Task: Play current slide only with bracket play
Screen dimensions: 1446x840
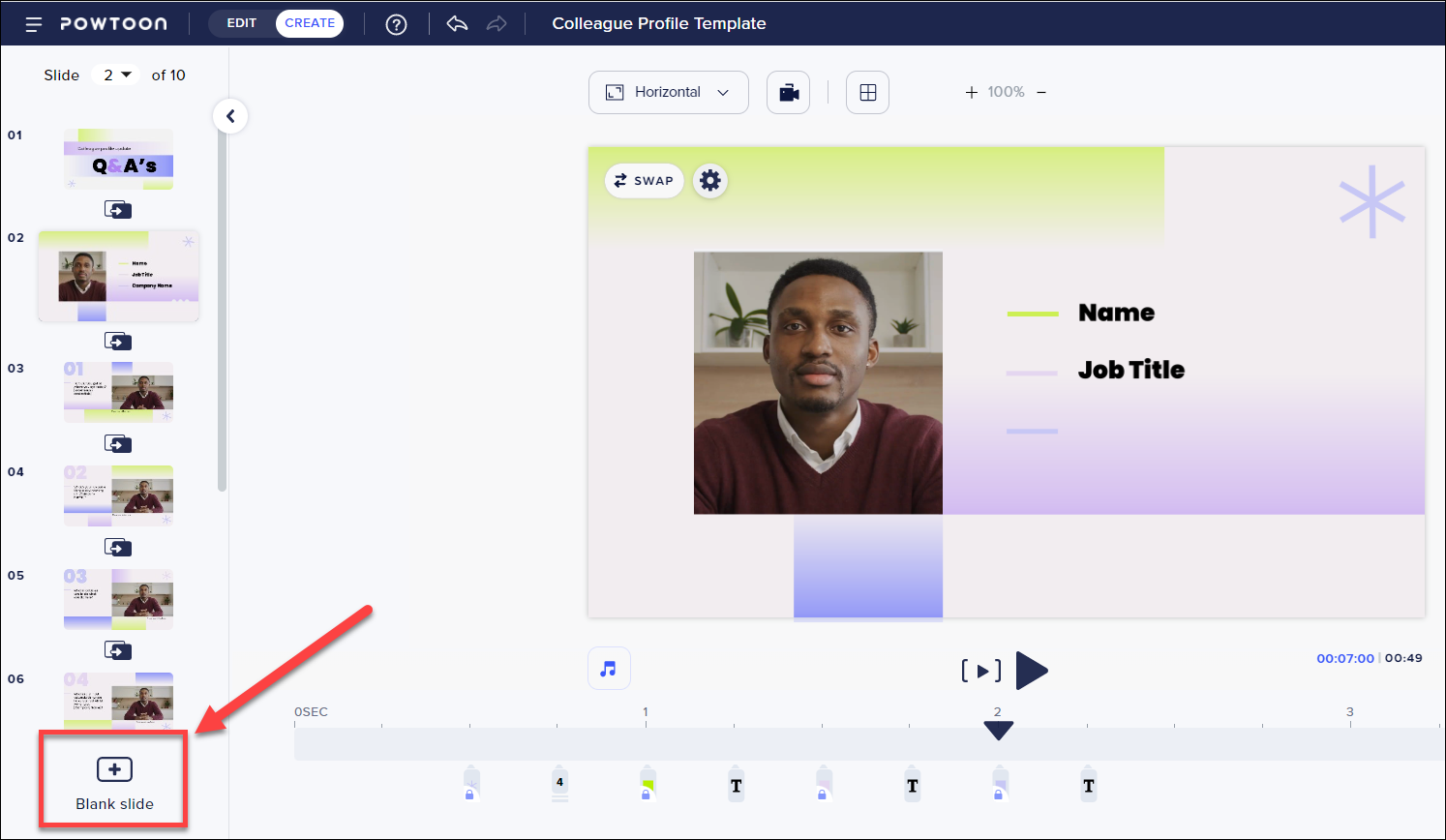Action: [980, 671]
